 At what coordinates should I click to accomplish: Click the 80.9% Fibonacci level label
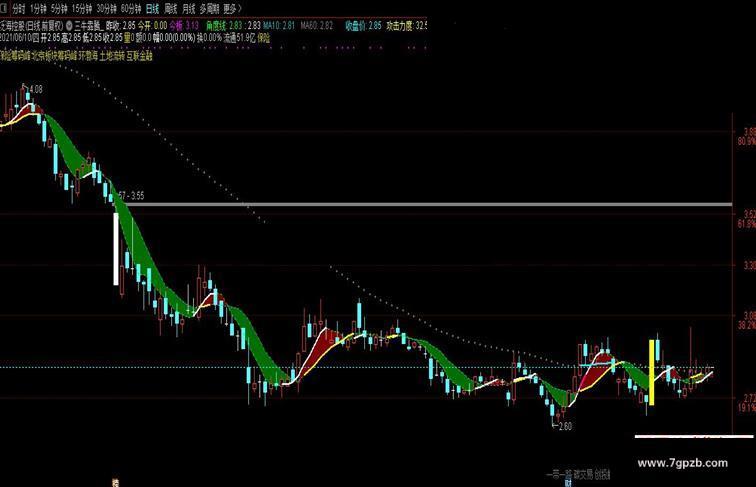tap(746, 141)
